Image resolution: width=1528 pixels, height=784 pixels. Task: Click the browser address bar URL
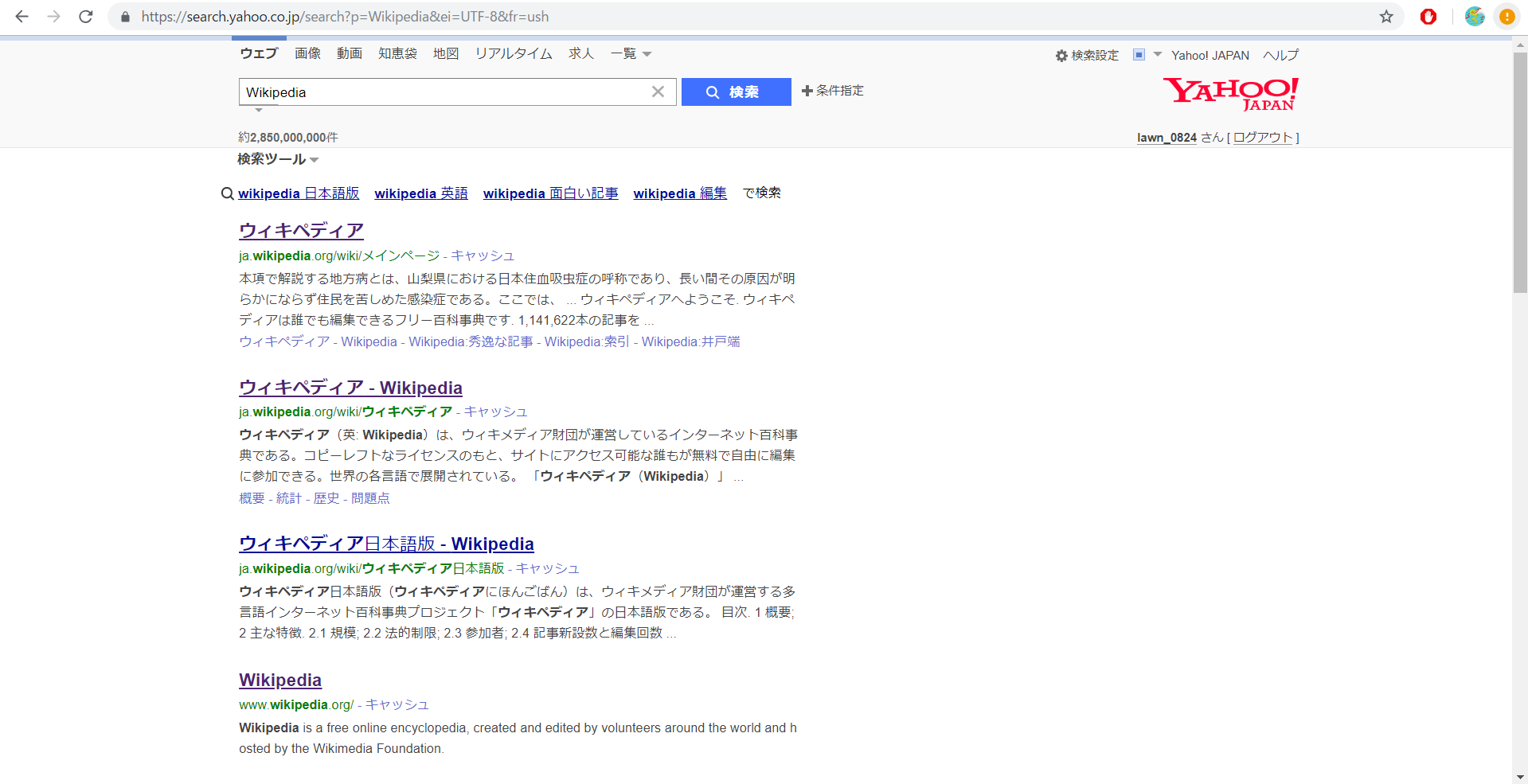point(345,17)
